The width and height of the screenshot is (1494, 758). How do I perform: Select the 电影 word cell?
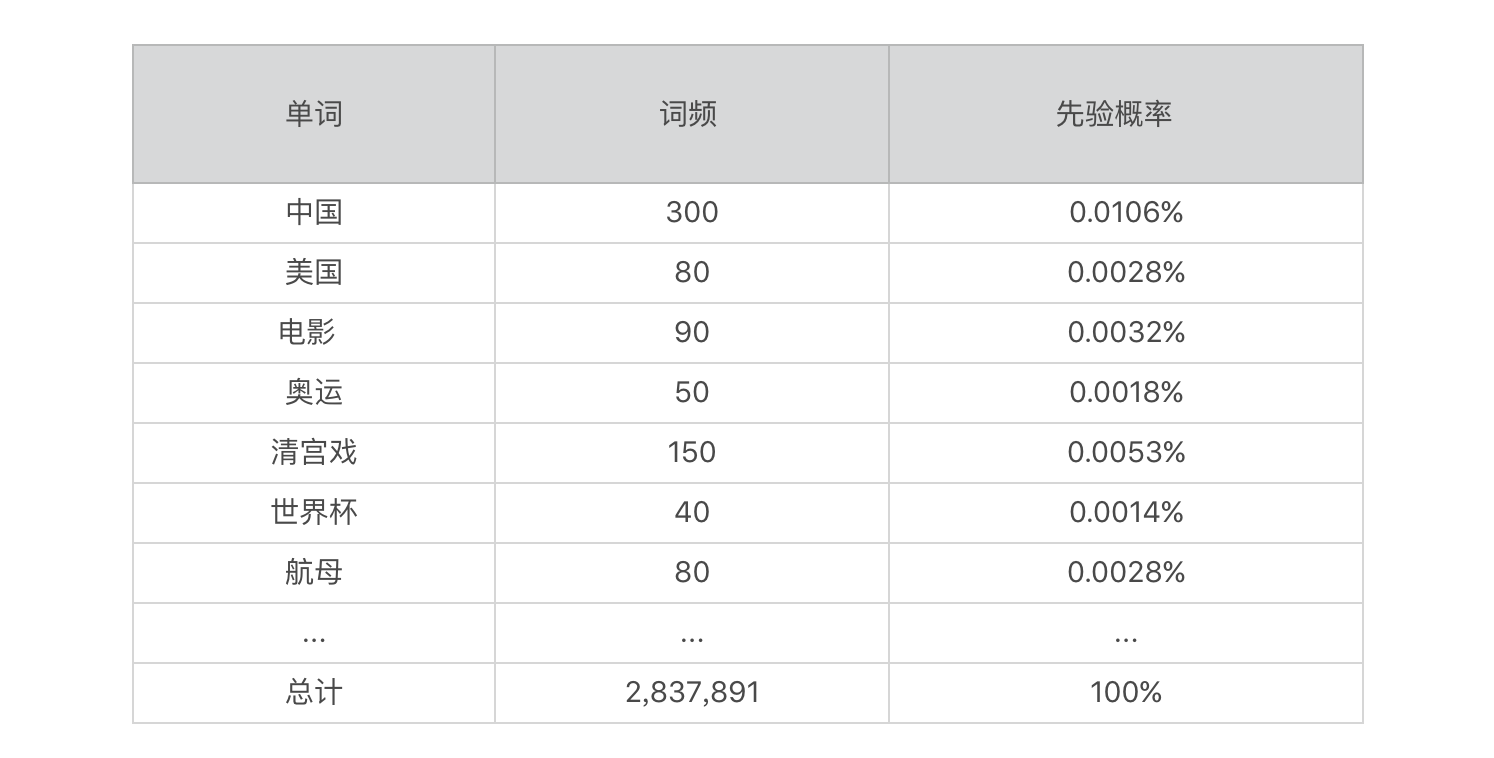click(x=308, y=332)
